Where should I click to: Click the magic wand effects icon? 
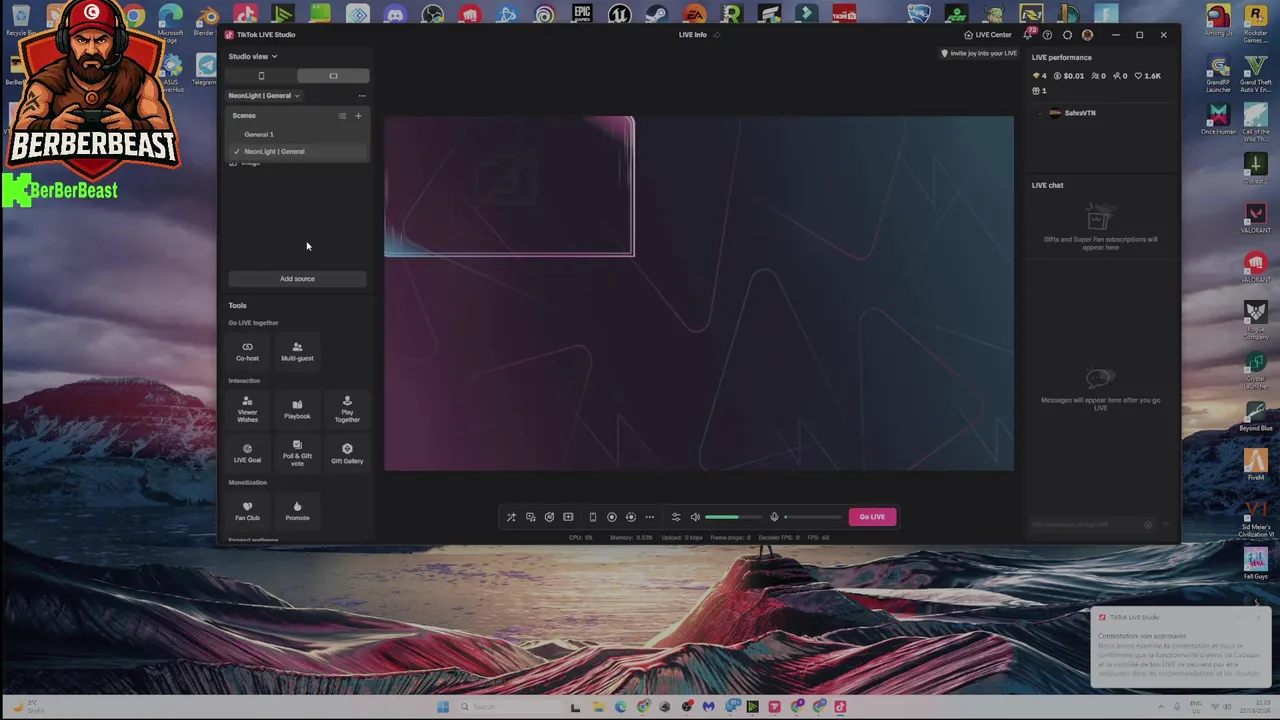coord(511,517)
